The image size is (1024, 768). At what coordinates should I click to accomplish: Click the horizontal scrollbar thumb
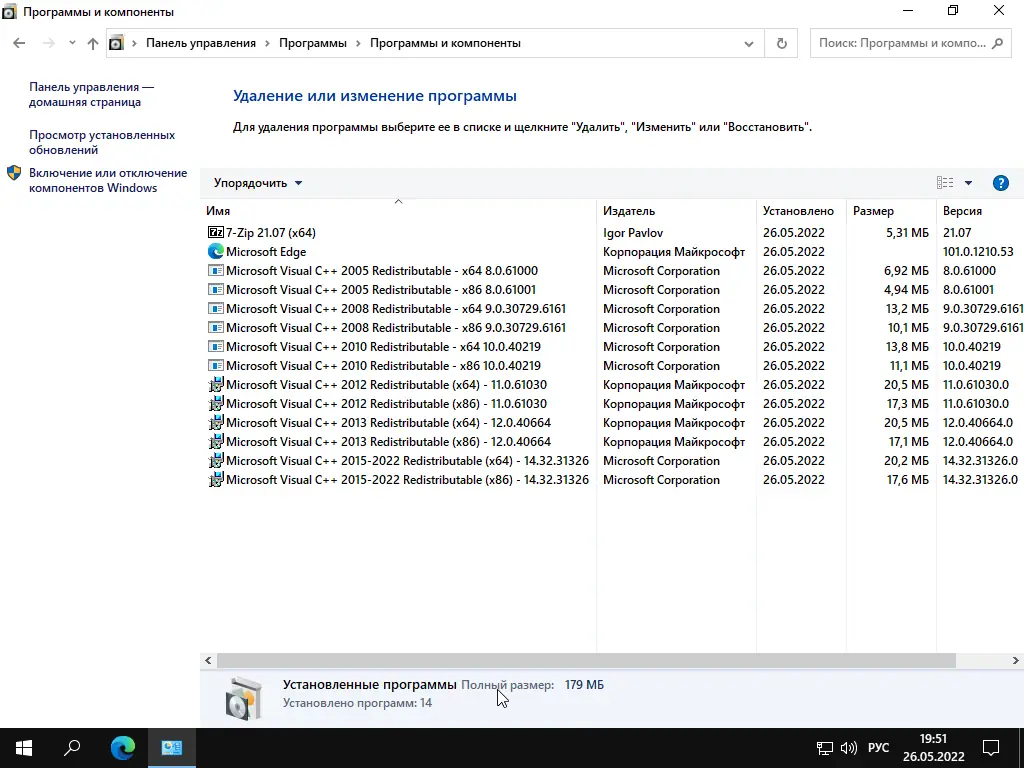[586, 660]
